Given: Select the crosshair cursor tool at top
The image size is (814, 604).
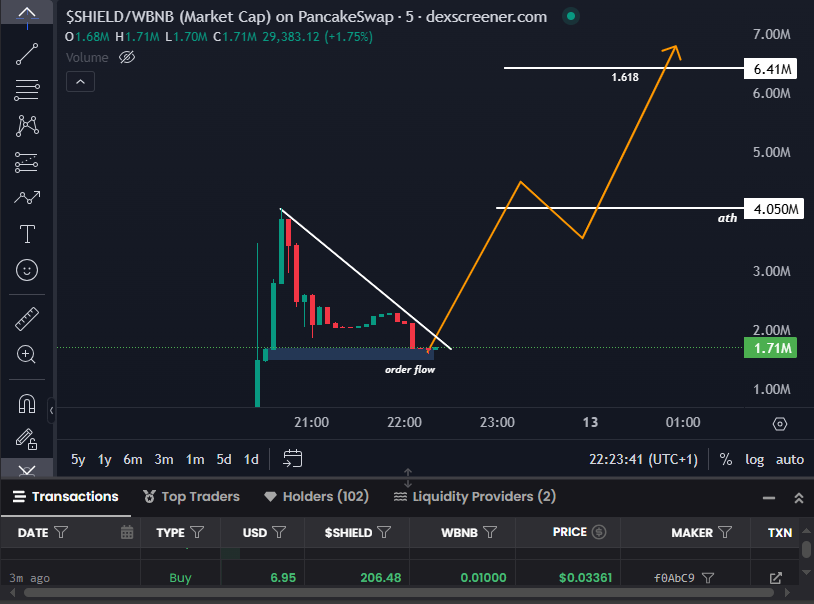Looking at the screenshot, I should coord(27,12).
